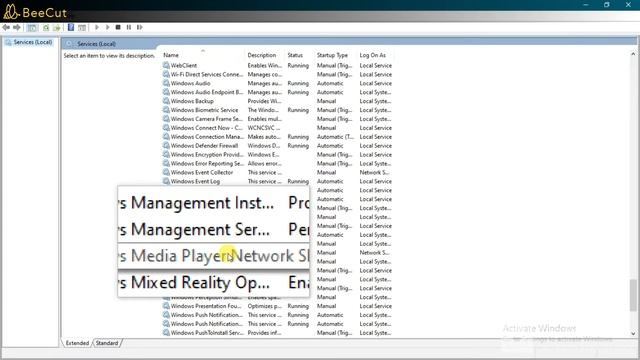
Task: Sort by the Description column header
Action: 262,55
